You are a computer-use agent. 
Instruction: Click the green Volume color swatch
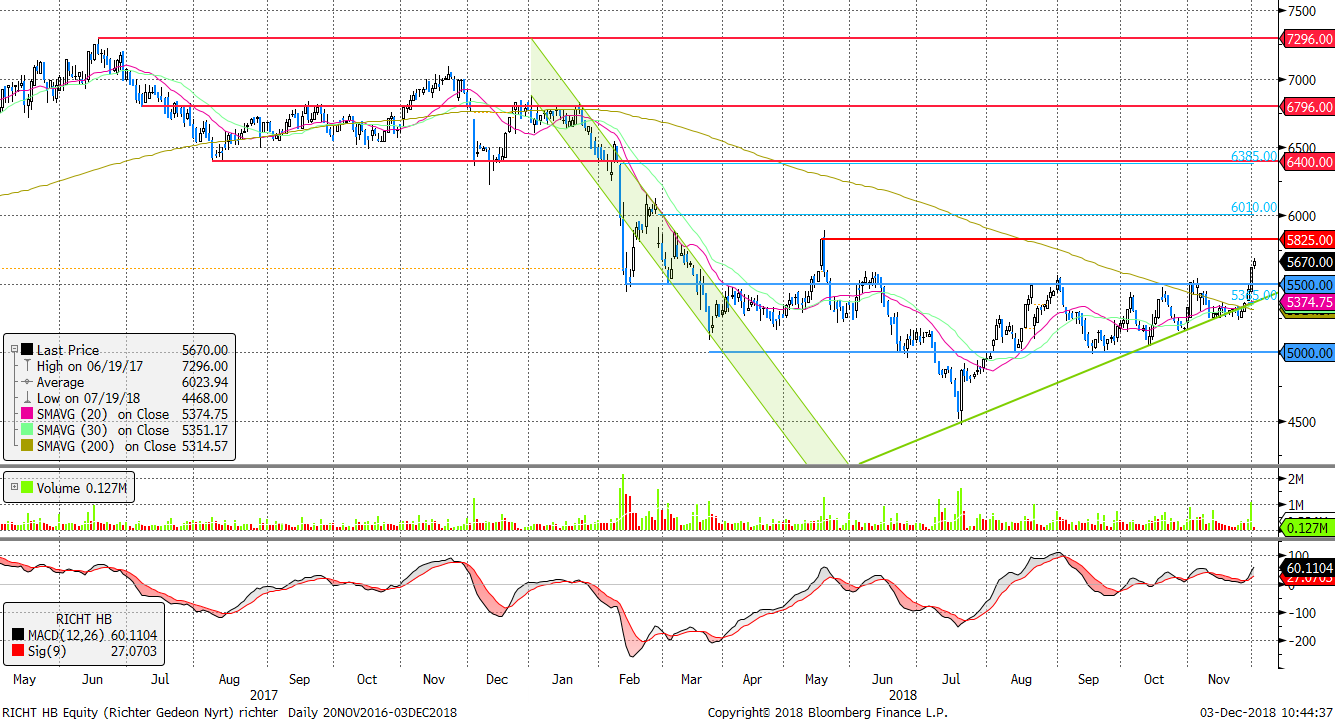point(27,489)
